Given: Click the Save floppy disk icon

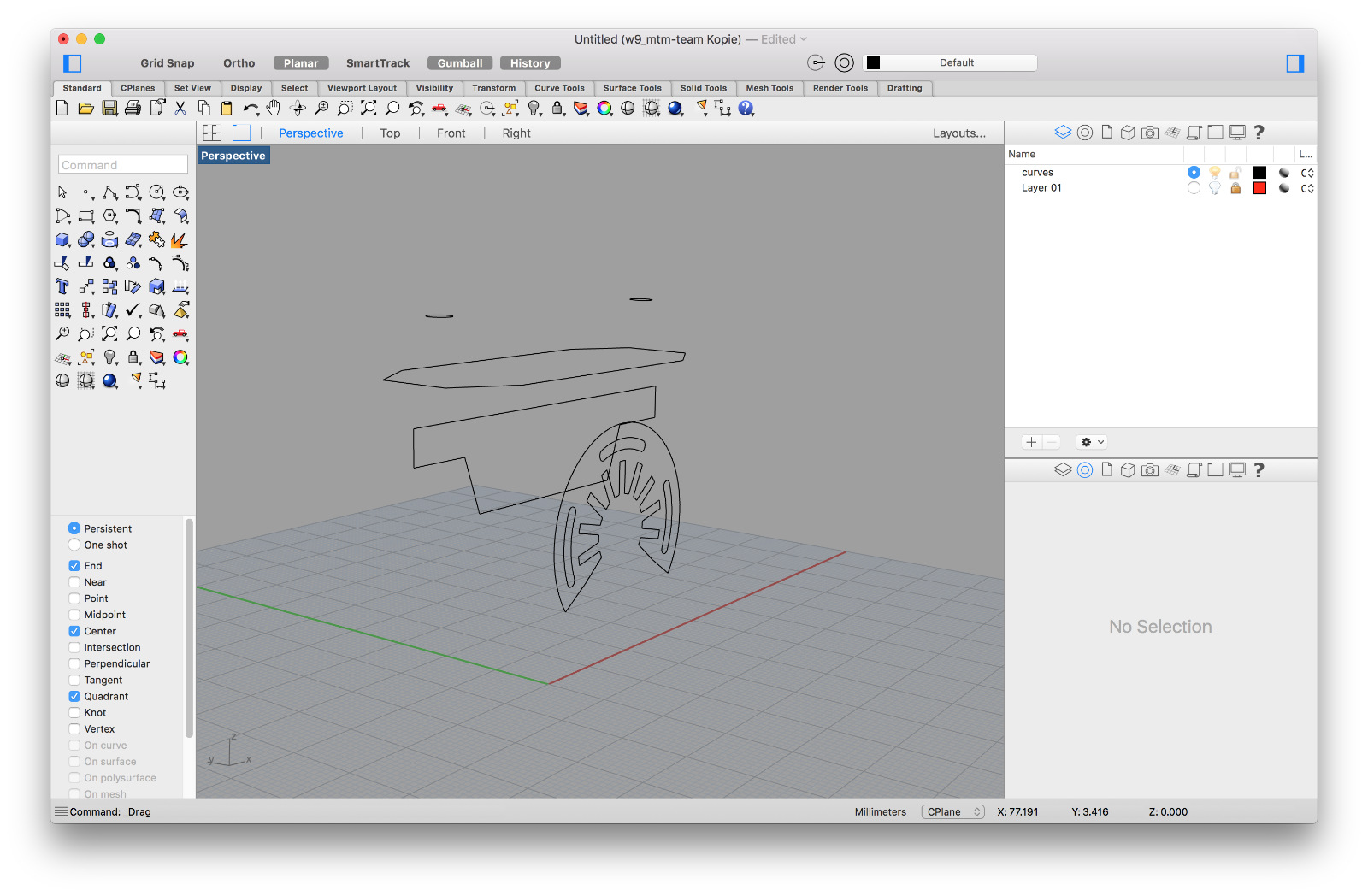Looking at the screenshot, I should (109, 108).
